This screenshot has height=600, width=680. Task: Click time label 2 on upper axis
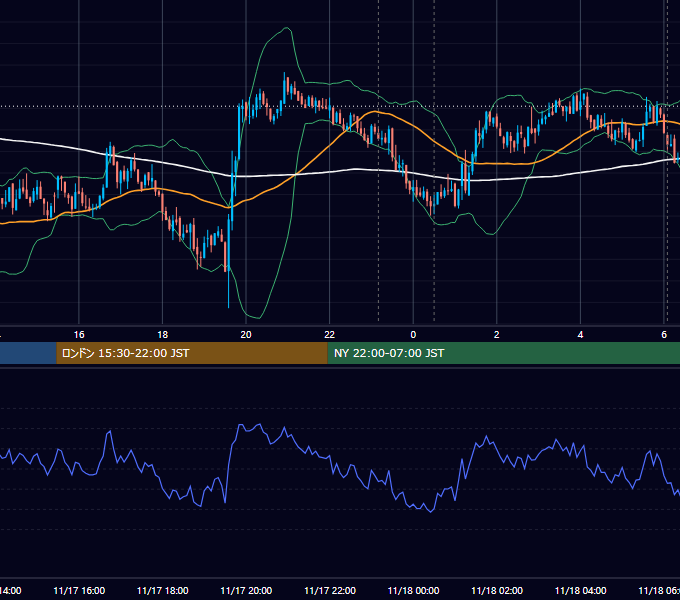[x=497, y=335]
